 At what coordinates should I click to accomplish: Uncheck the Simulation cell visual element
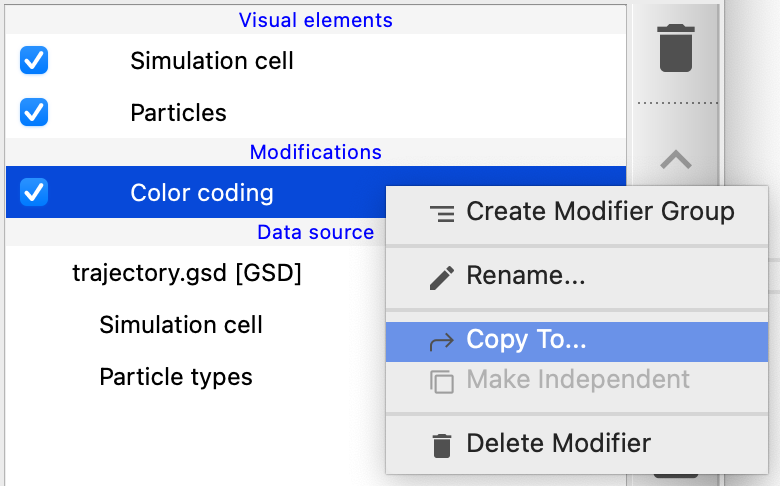pos(34,61)
